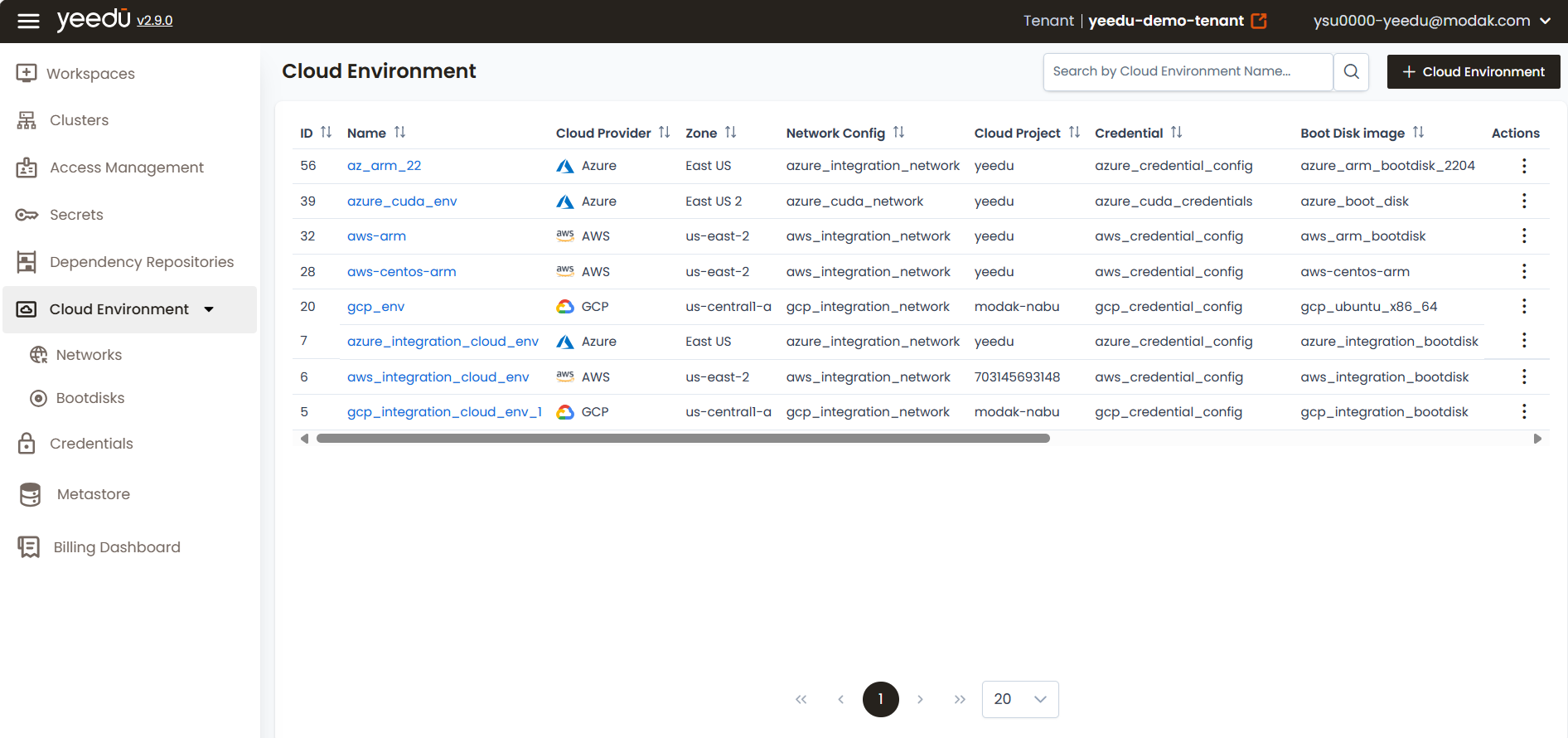Open Secrets in the sidebar
1568x738 pixels.
(60, 215)
